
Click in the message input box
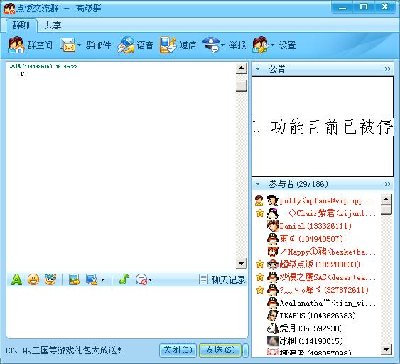127,312
